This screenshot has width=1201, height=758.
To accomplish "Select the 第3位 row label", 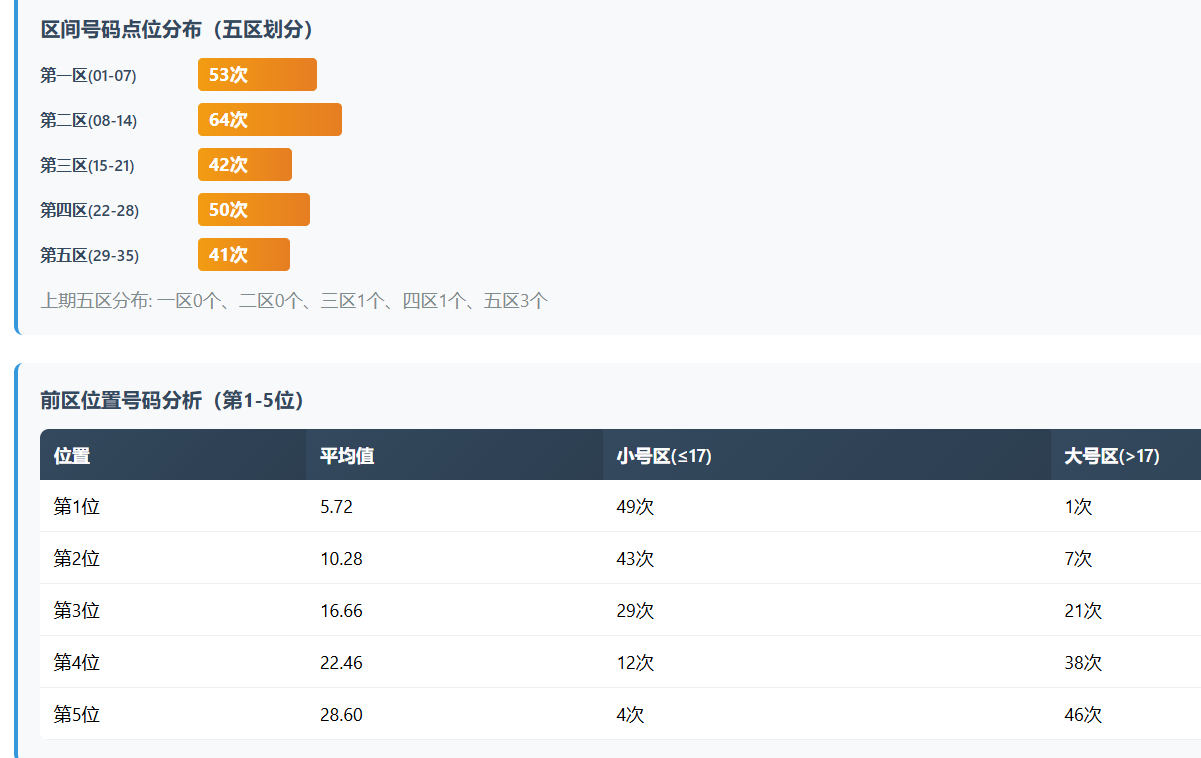I will point(77,611).
